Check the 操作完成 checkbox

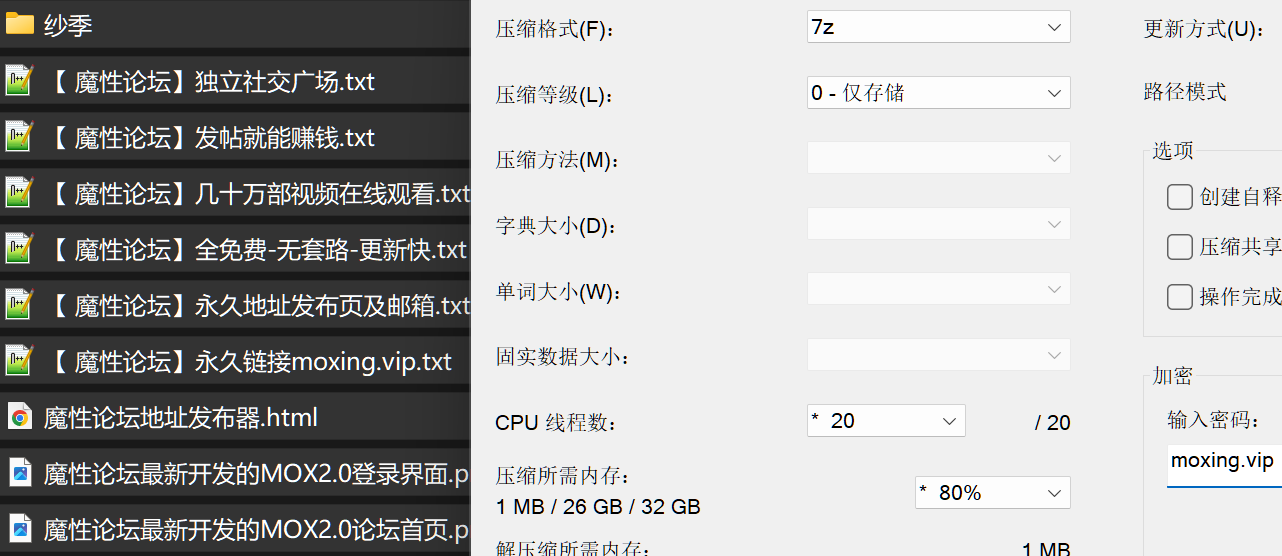[1180, 297]
